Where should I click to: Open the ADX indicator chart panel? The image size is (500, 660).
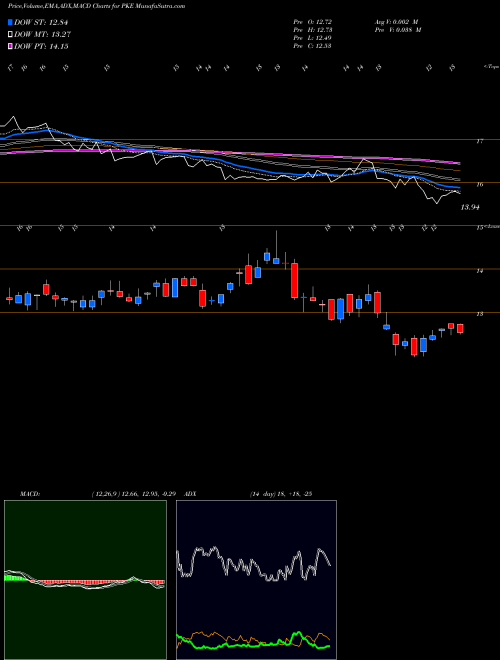pos(256,580)
